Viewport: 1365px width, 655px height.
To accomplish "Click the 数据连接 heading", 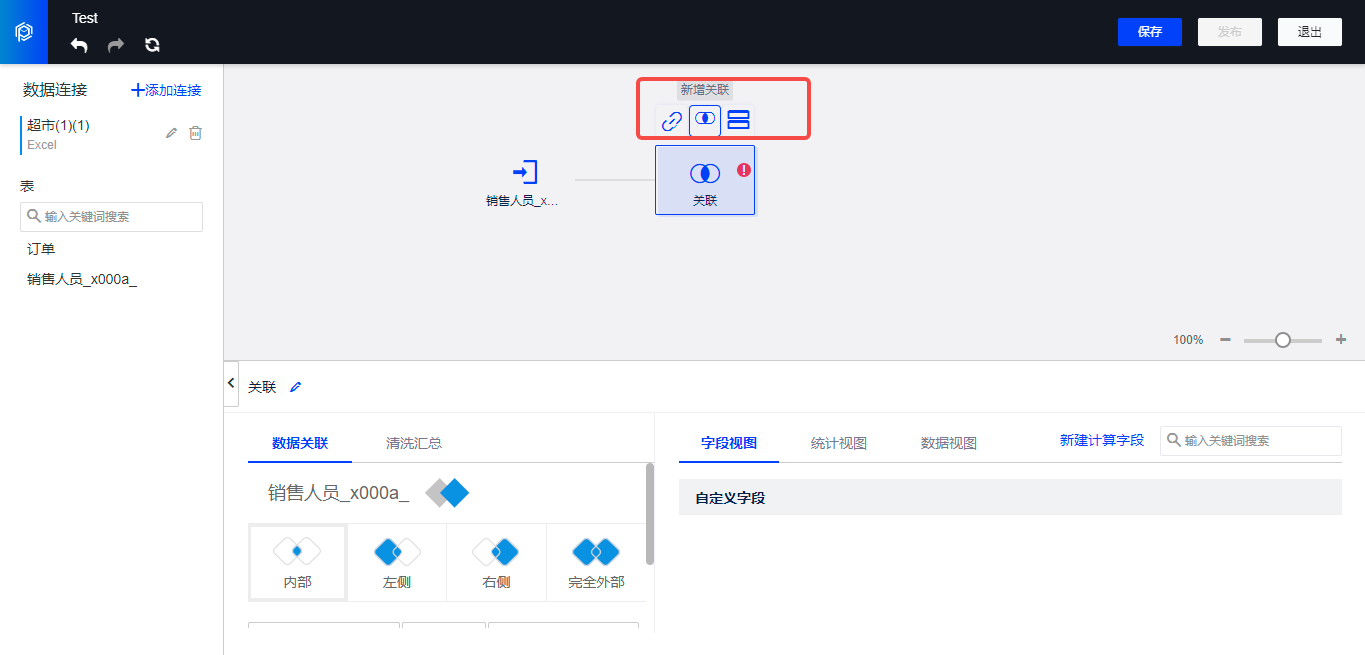I will (55, 90).
